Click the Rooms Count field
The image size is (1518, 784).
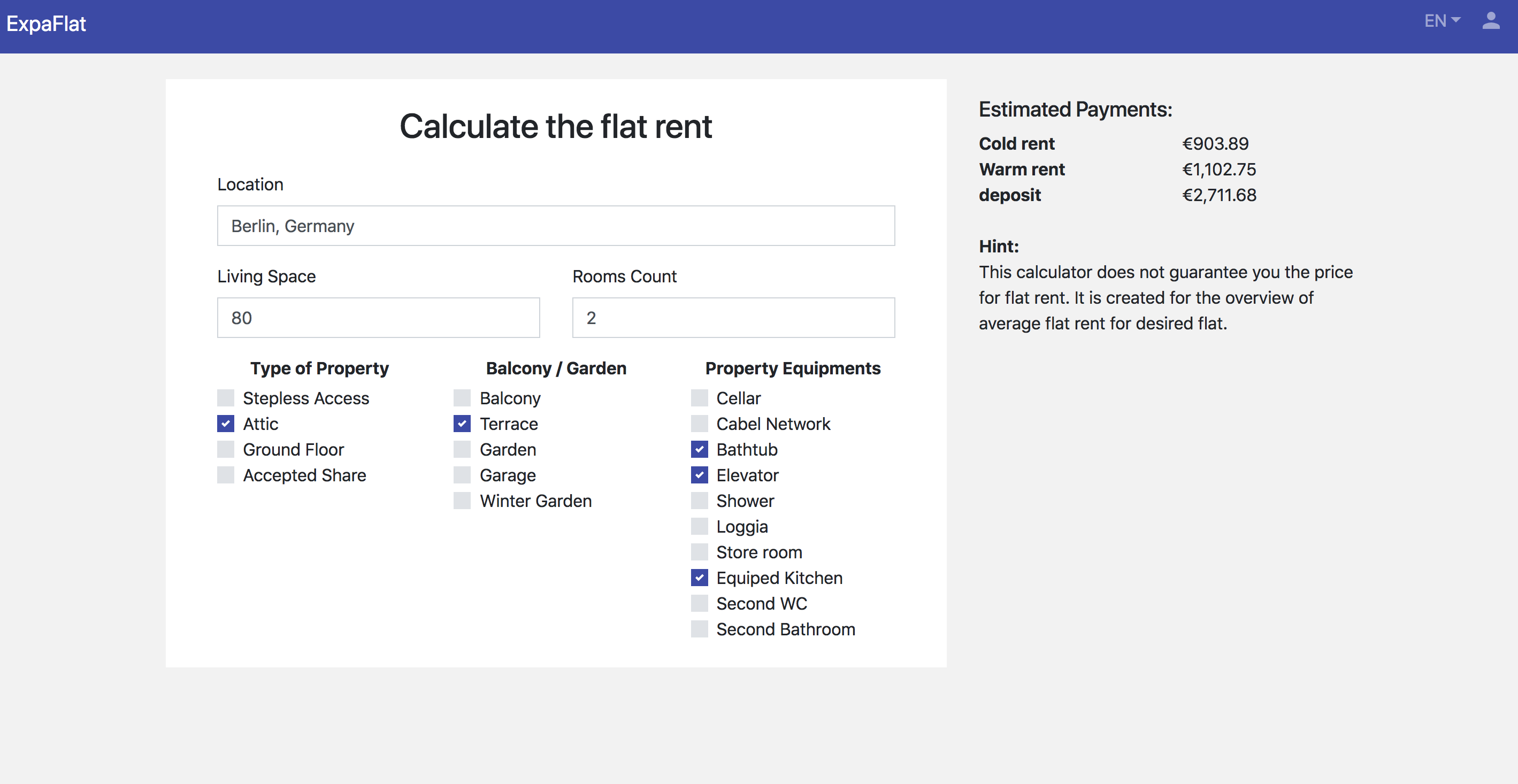733,318
